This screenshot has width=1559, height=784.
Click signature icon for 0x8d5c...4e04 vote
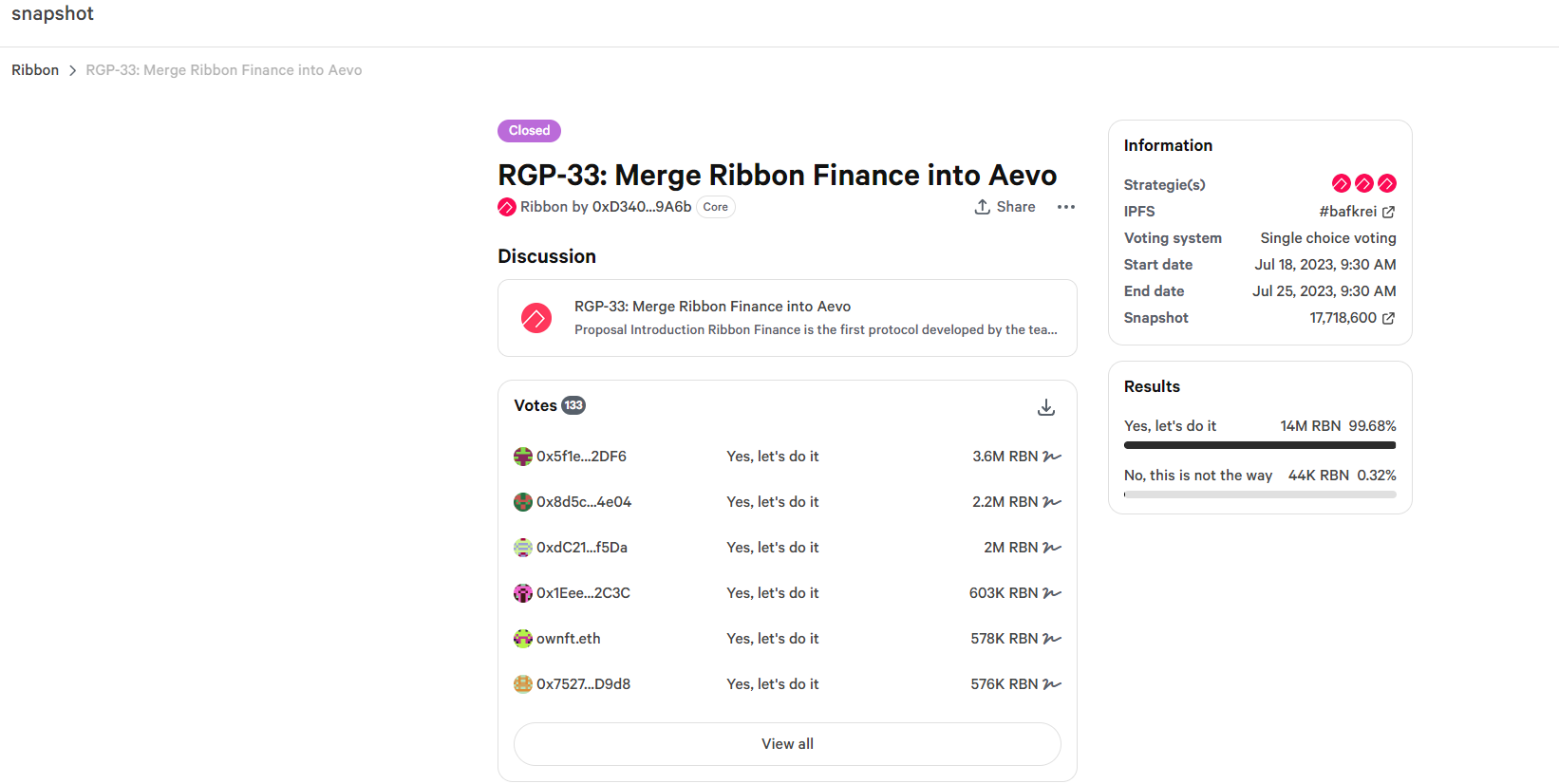pos(1052,502)
